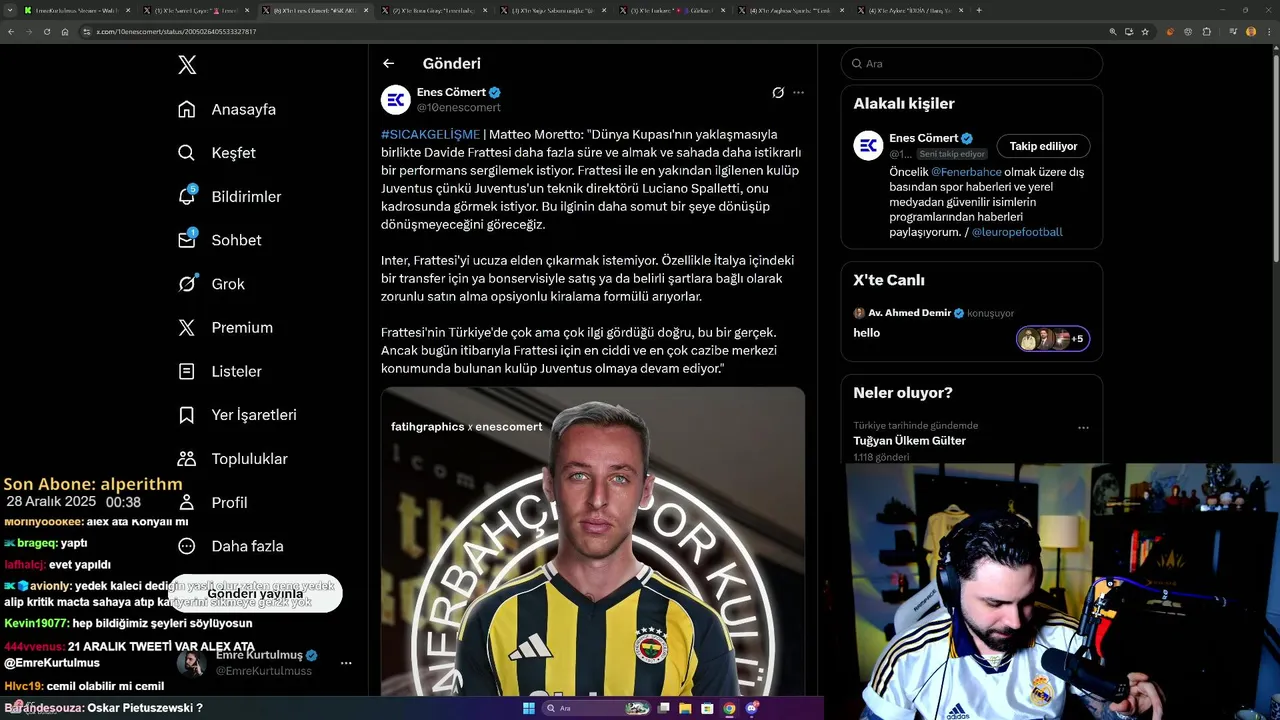The width and height of the screenshot is (1280, 720).
Task: Switch to the Furkan X tab
Action: pyautogui.click(x=673, y=10)
